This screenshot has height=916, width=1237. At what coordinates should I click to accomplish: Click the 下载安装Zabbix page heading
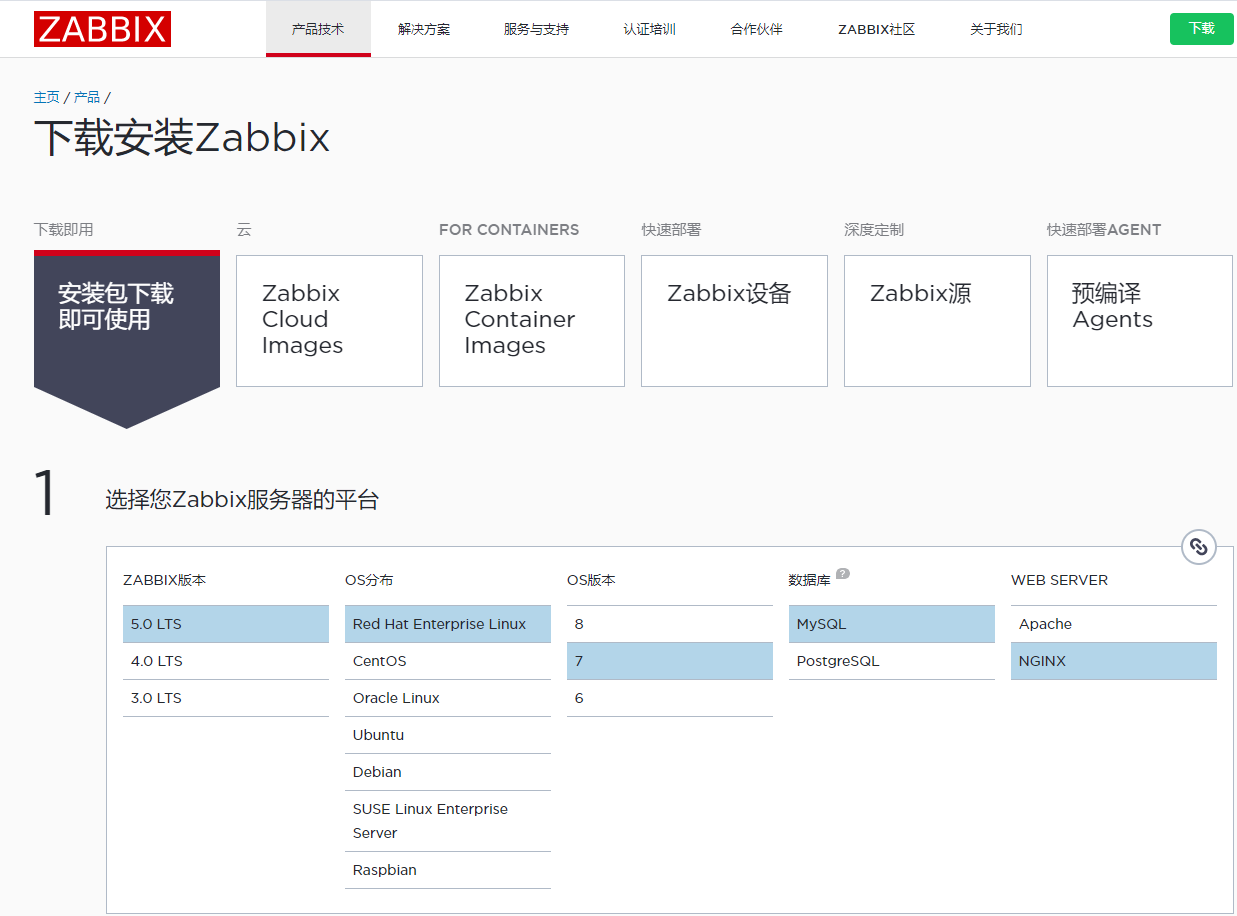click(182, 138)
